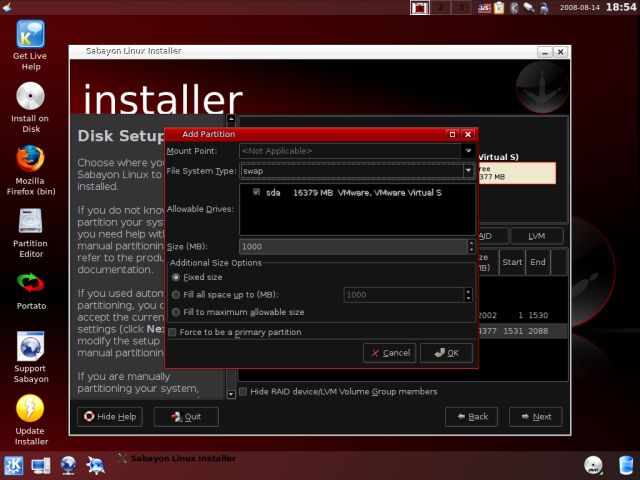Screen dimensions: 640x480
Task: Click the 18:54 clock in top panel
Action: (620, 7)
